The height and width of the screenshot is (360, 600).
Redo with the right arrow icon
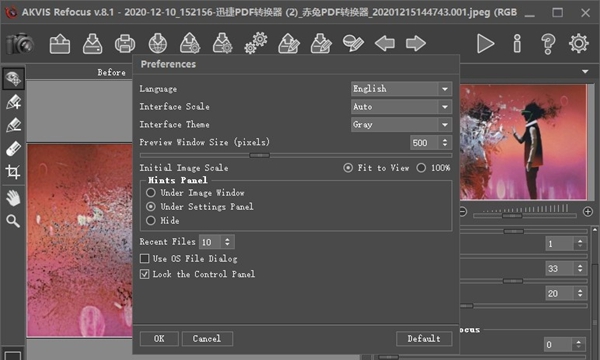(416, 43)
